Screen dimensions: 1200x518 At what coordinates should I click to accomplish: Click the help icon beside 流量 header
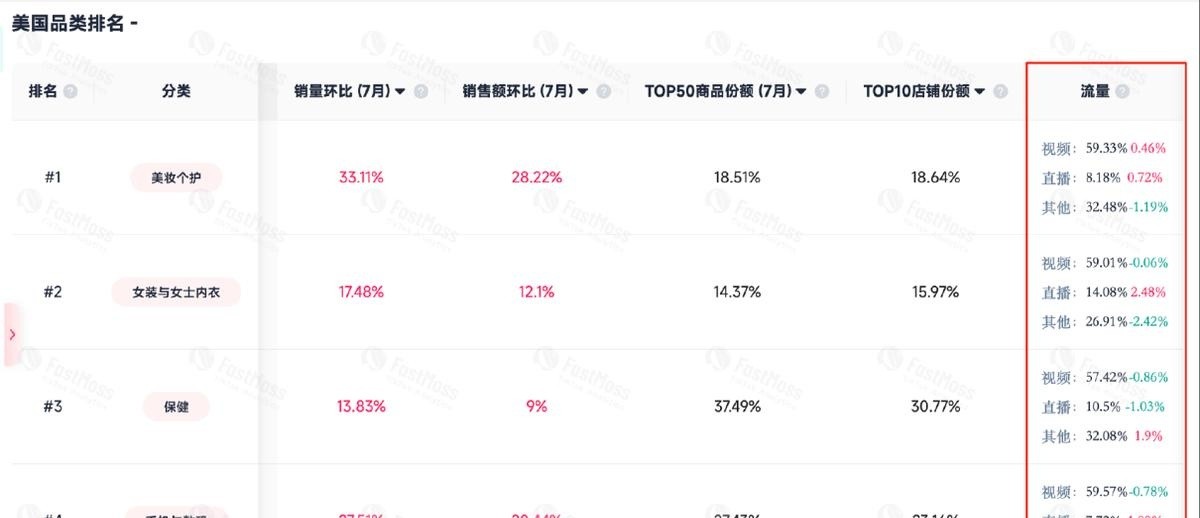[x=1123, y=91]
